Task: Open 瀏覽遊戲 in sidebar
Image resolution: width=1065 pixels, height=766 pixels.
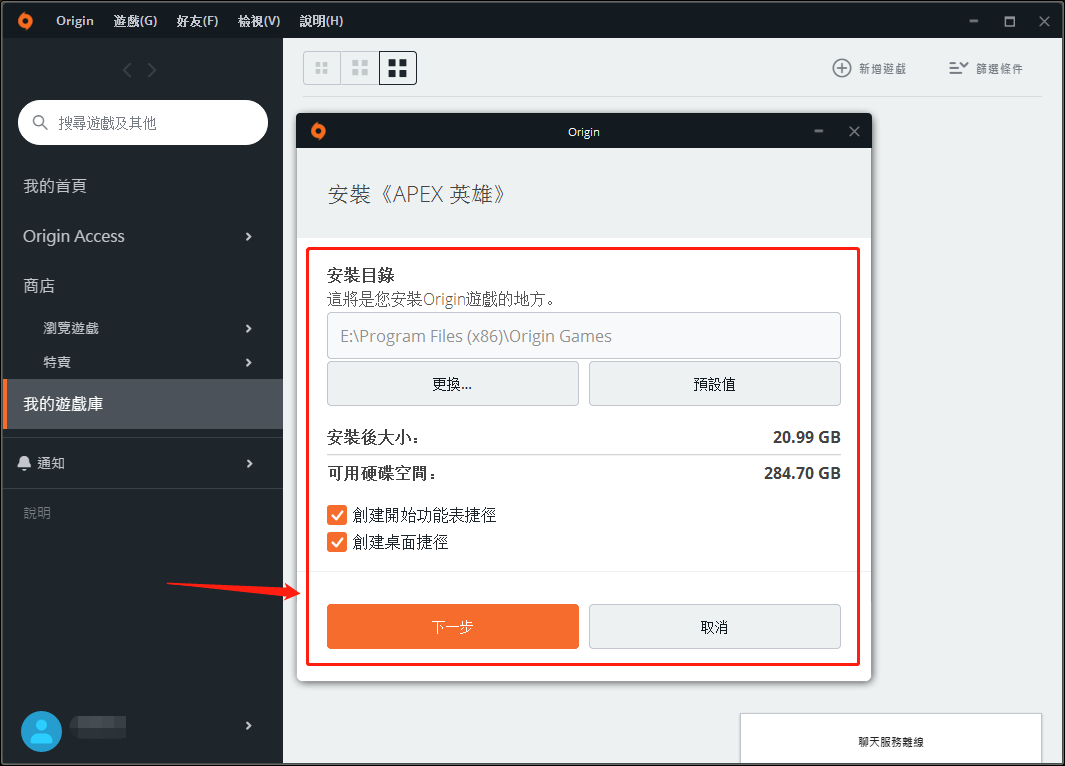Action: pos(71,328)
